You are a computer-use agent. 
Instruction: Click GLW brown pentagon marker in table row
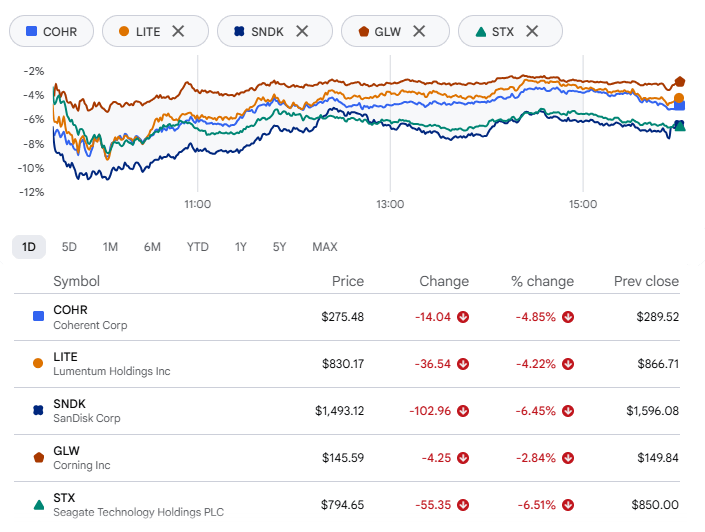(39, 457)
